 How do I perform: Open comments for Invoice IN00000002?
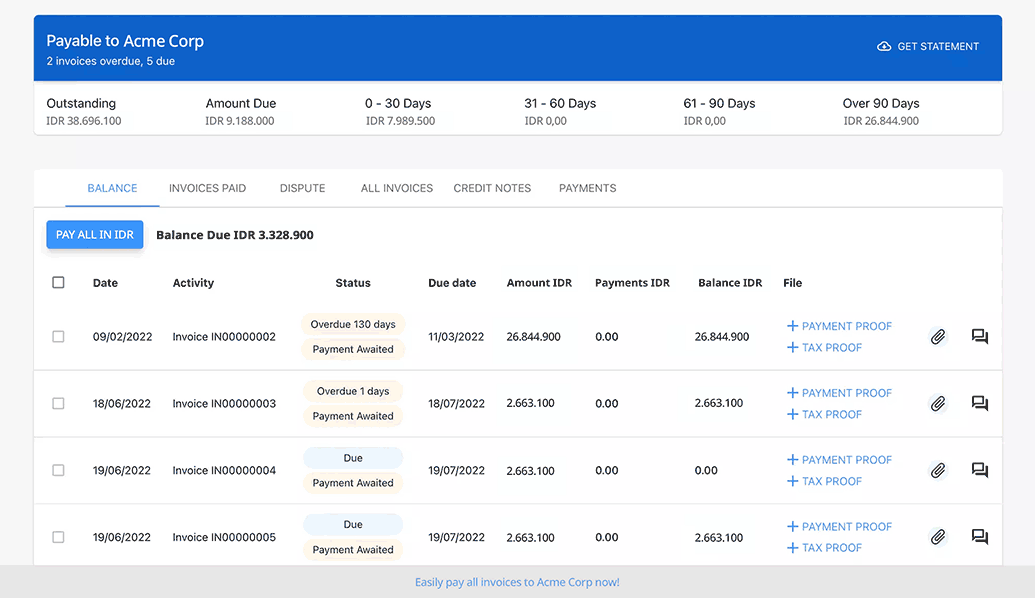click(980, 337)
